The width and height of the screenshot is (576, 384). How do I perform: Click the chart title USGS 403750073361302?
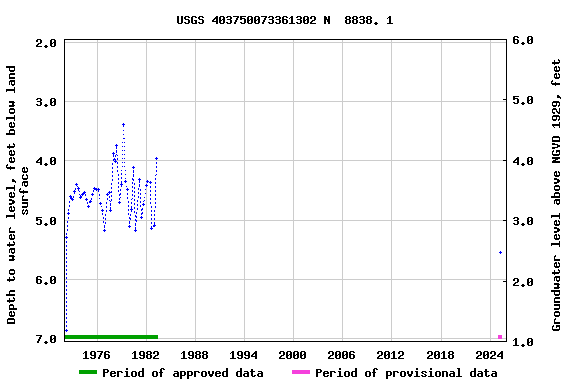click(x=285, y=20)
